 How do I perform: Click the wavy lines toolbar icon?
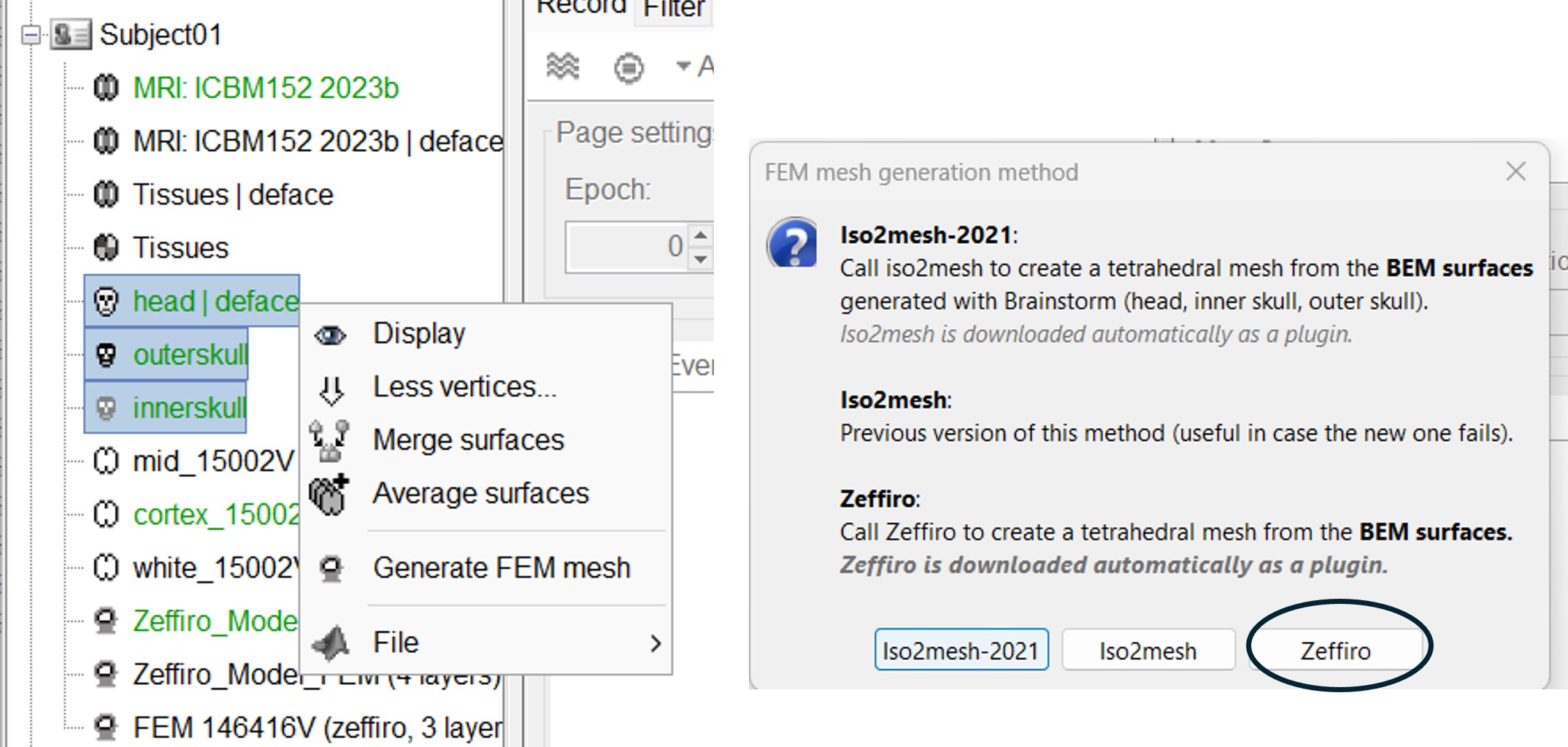pos(562,67)
